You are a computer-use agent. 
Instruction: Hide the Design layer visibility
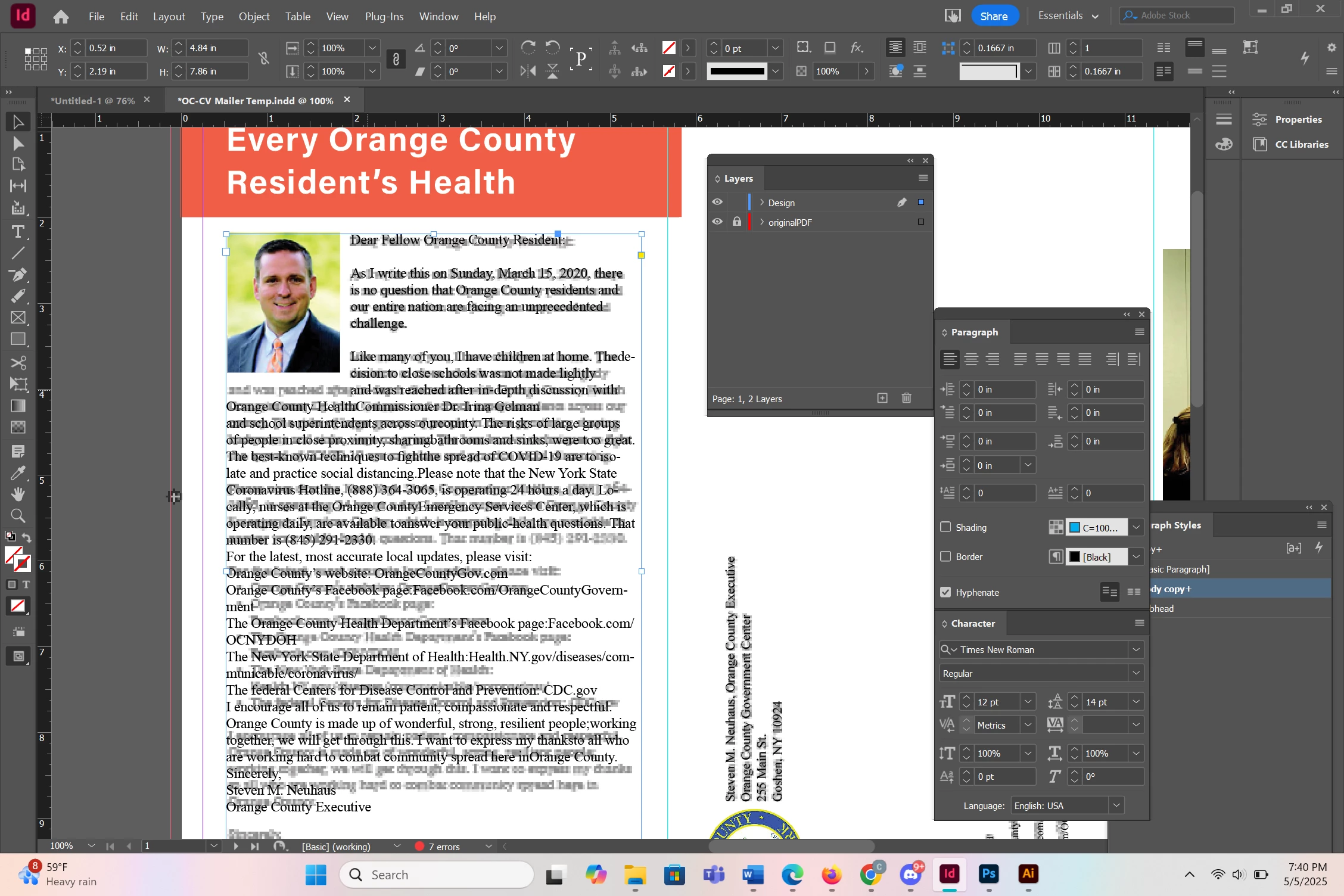pos(717,203)
